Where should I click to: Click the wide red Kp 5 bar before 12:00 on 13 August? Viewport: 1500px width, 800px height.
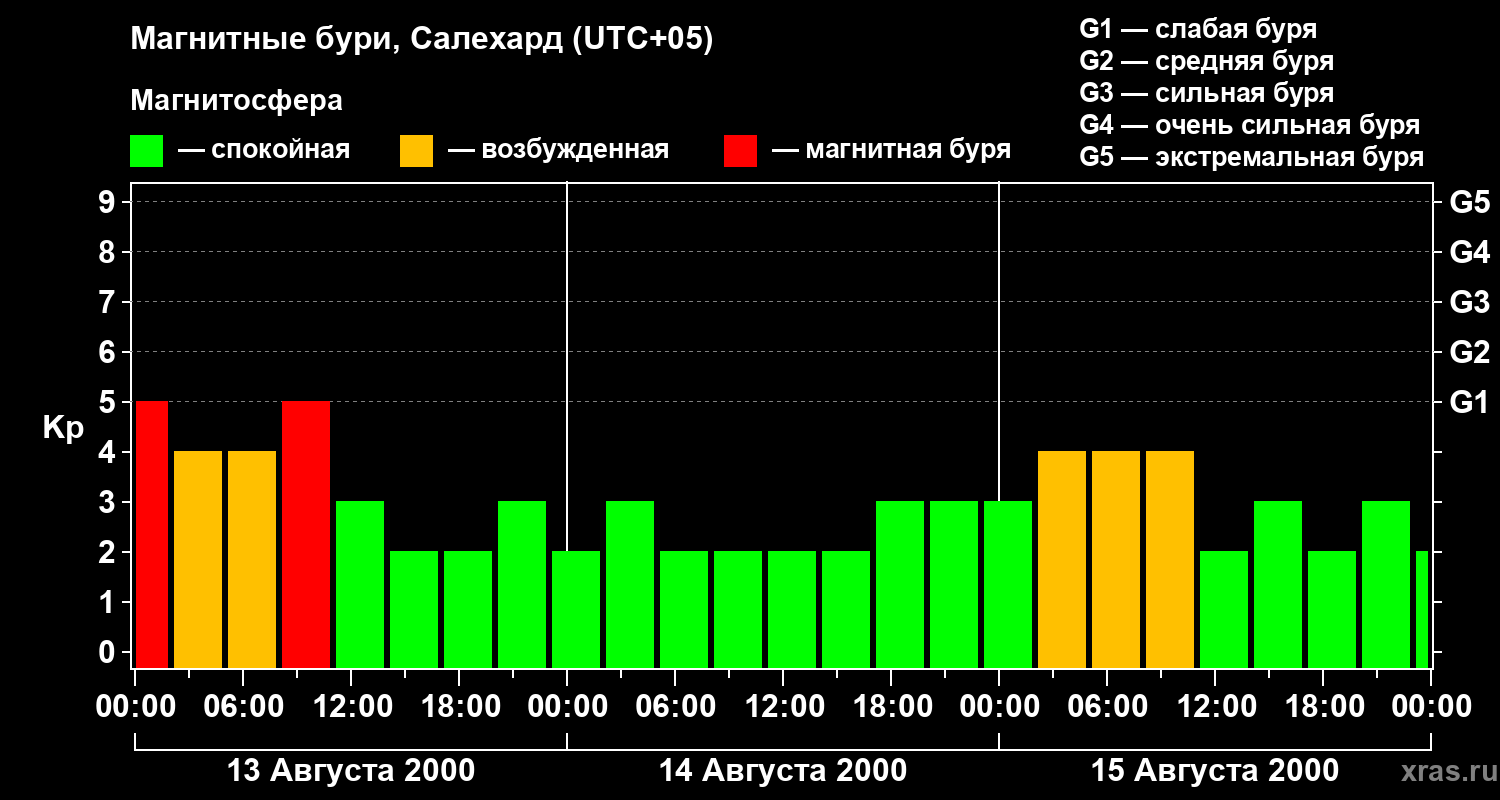tap(306, 534)
